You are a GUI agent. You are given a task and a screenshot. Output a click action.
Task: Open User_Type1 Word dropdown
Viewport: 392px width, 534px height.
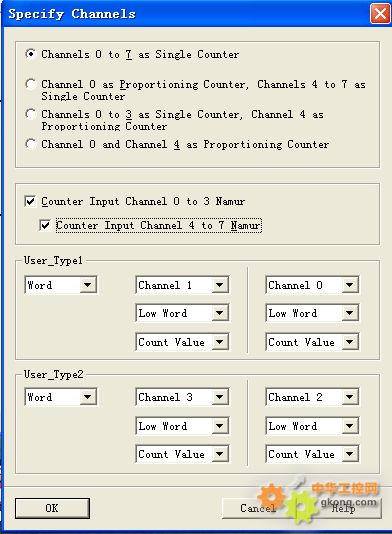61,285
